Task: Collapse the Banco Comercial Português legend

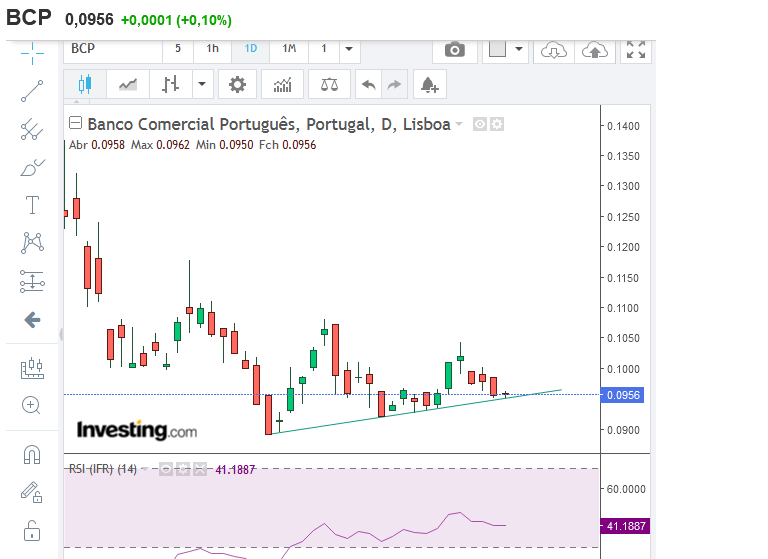Action: (x=75, y=122)
